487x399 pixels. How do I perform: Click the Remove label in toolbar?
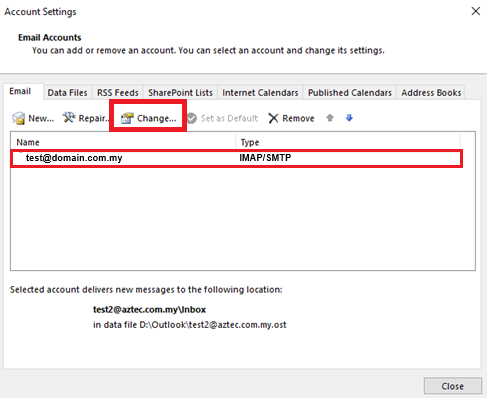pos(298,118)
